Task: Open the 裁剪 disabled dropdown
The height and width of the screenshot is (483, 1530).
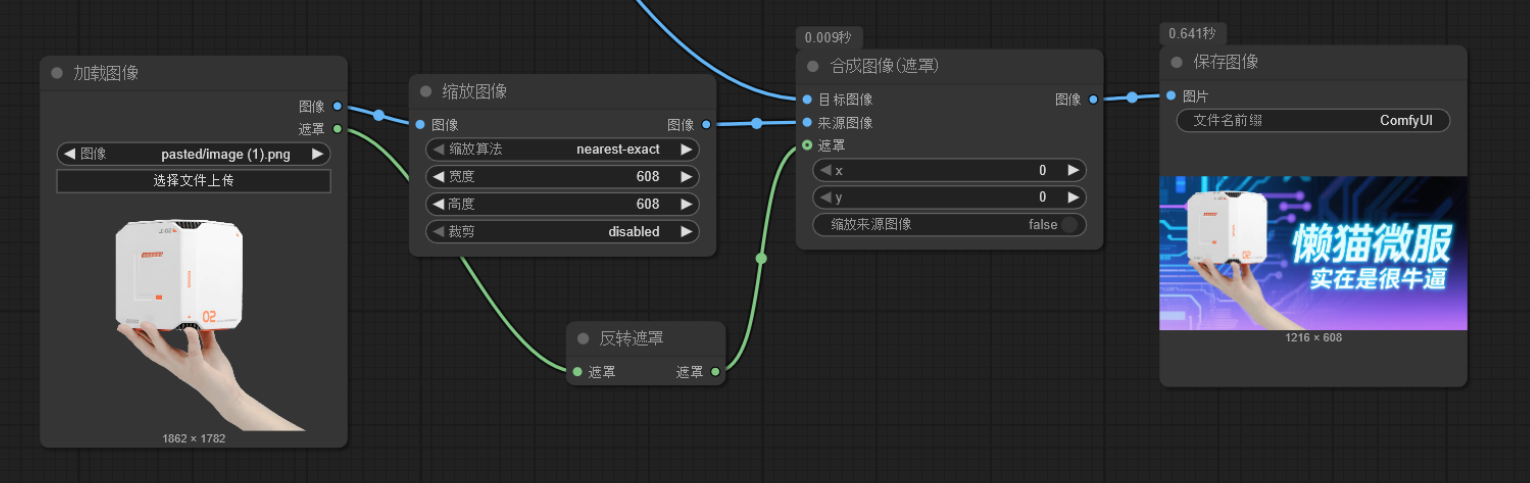Action: pos(563,231)
